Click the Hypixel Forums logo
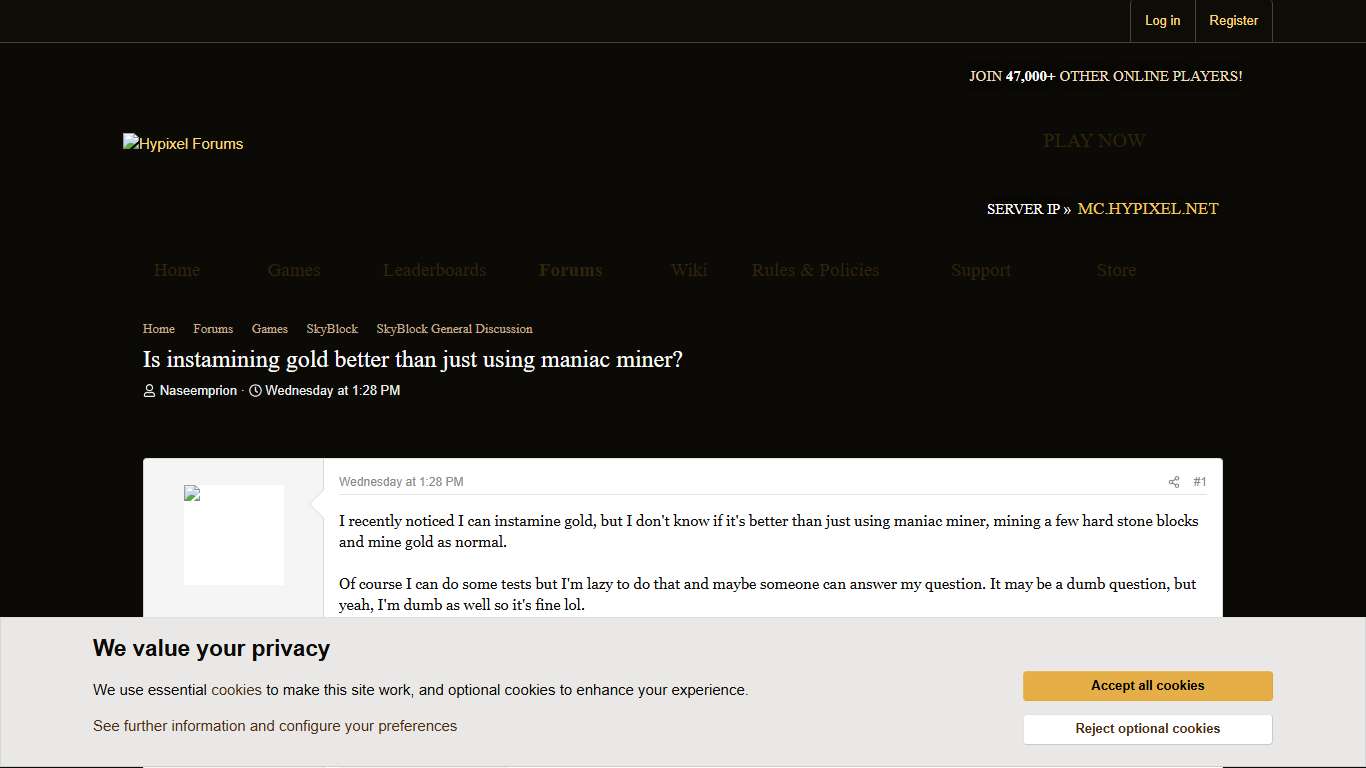Viewport: 1366px width, 768px height. coord(183,143)
